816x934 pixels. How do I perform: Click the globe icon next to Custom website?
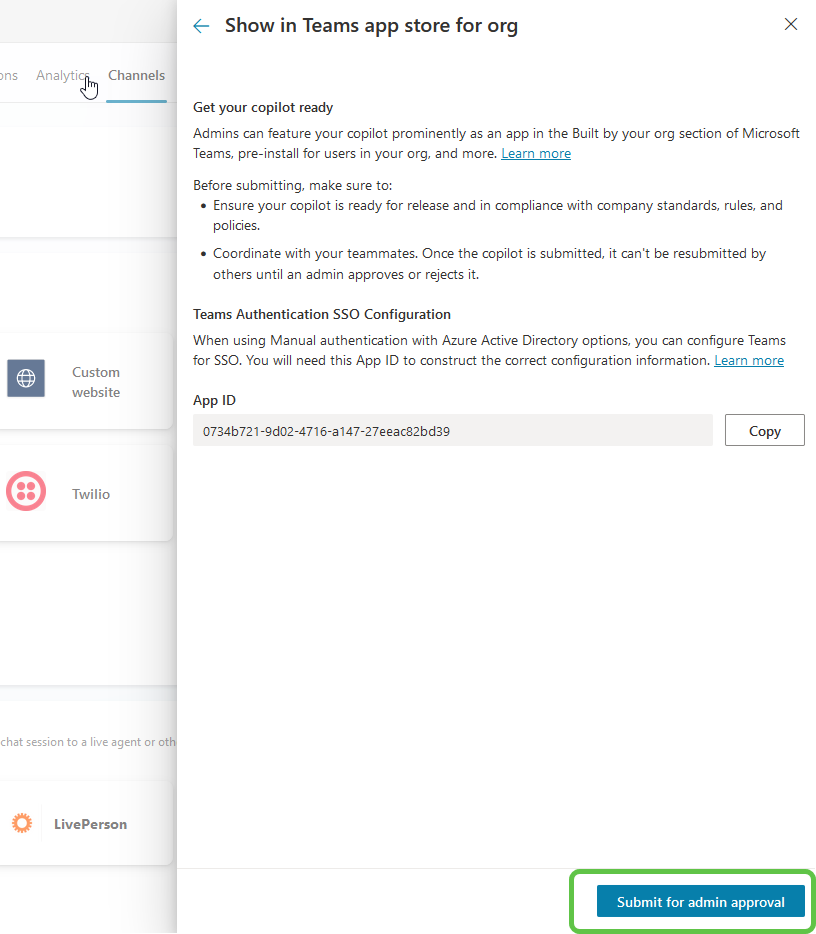coord(25,378)
